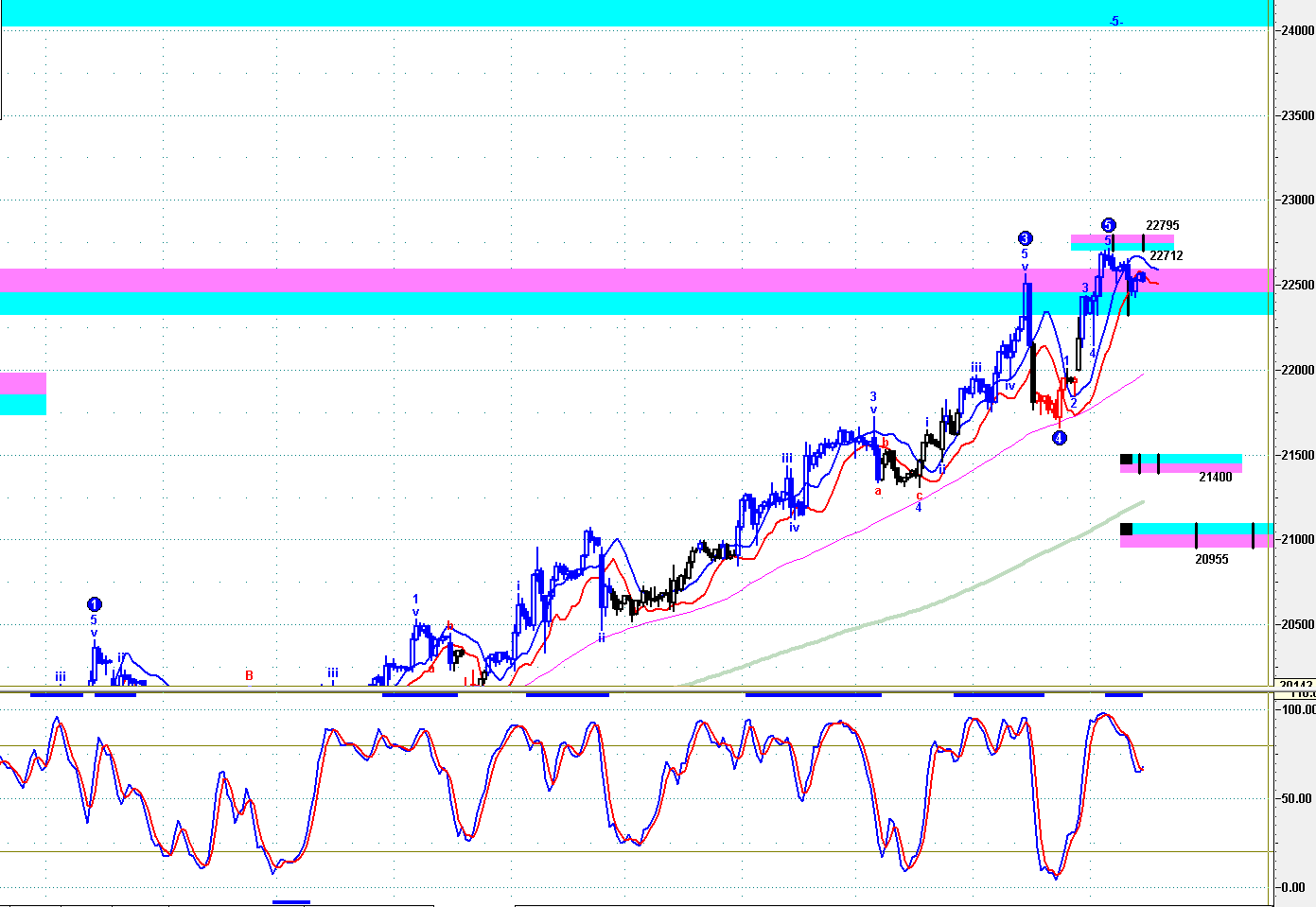Image resolution: width=1316 pixels, height=907 pixels.
Task: Click the small pink-cyan zone beside 22795 label
Action: coord(1122,243)
